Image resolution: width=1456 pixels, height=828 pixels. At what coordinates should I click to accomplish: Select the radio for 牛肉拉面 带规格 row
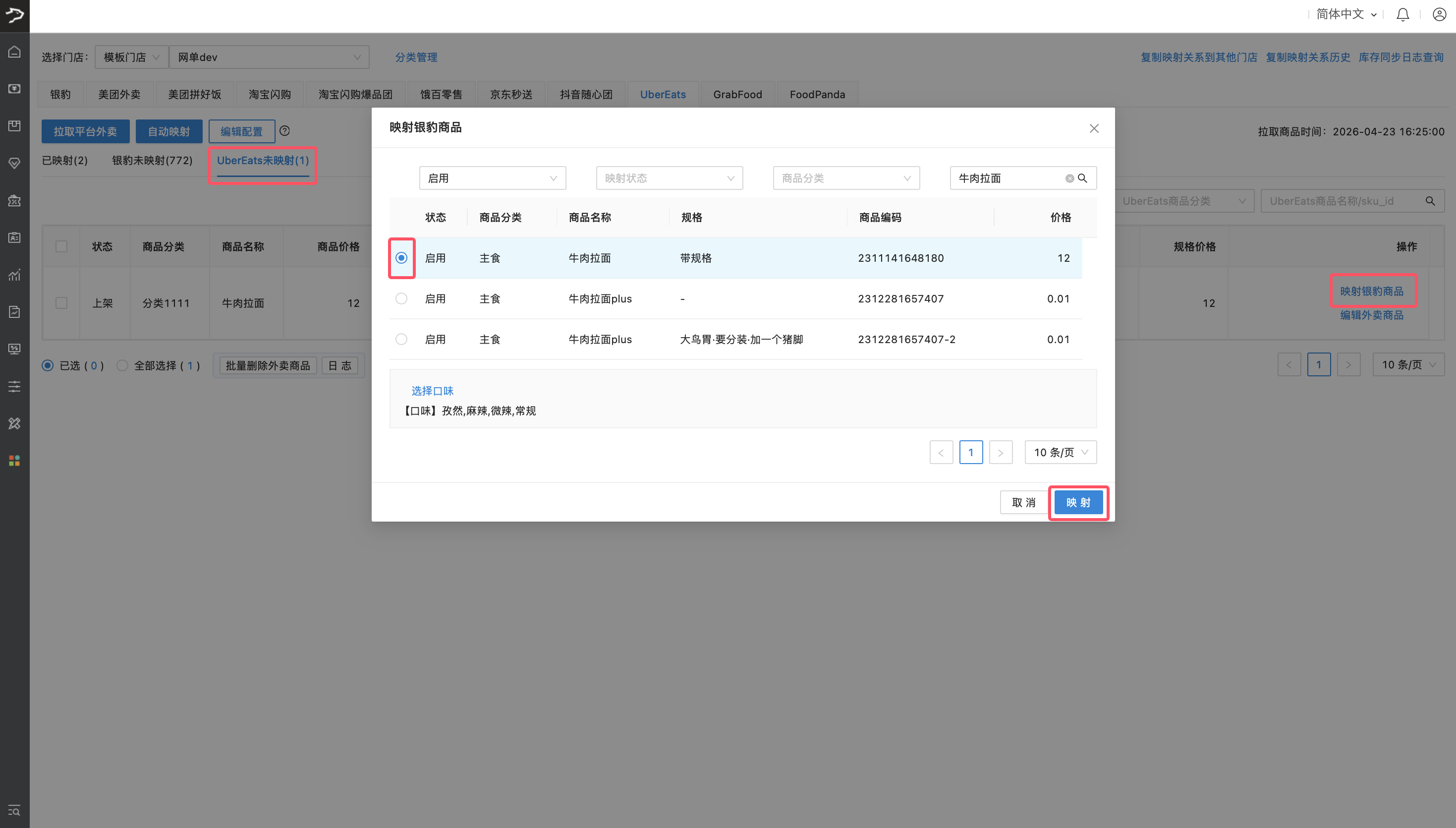pyautogui.click(x=401, y=258)
